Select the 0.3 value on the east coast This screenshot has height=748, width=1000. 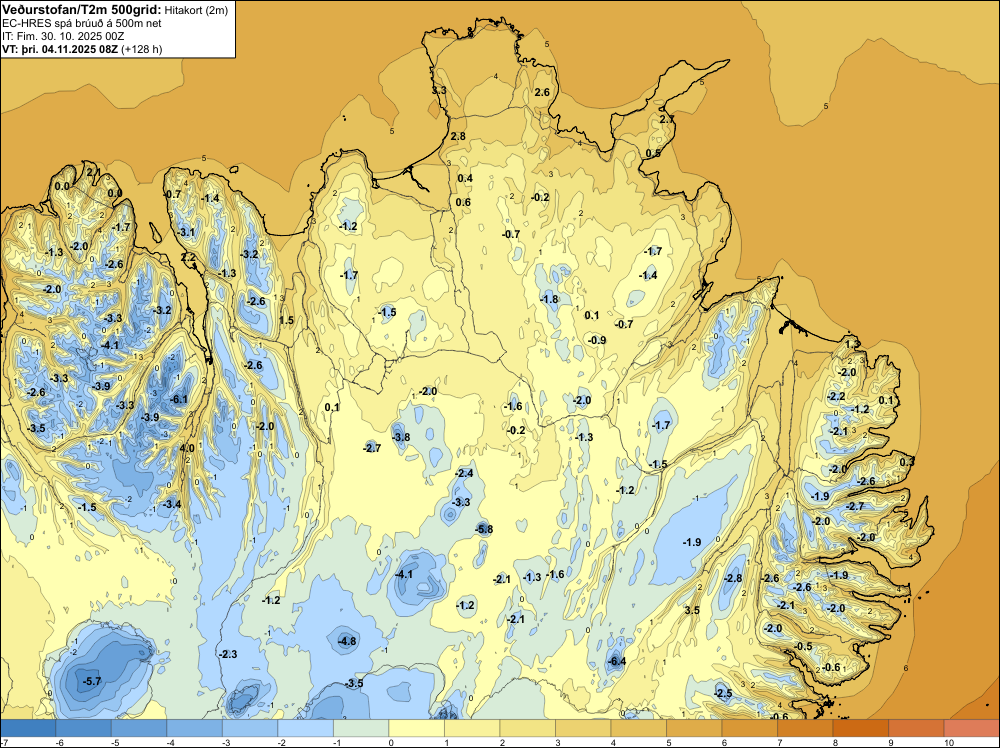pos(907,462)
